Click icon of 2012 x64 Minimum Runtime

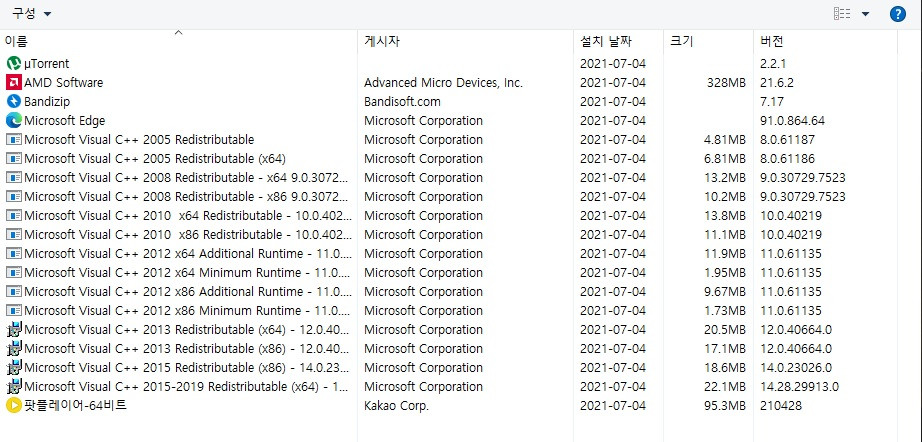(x=14, y=273)
